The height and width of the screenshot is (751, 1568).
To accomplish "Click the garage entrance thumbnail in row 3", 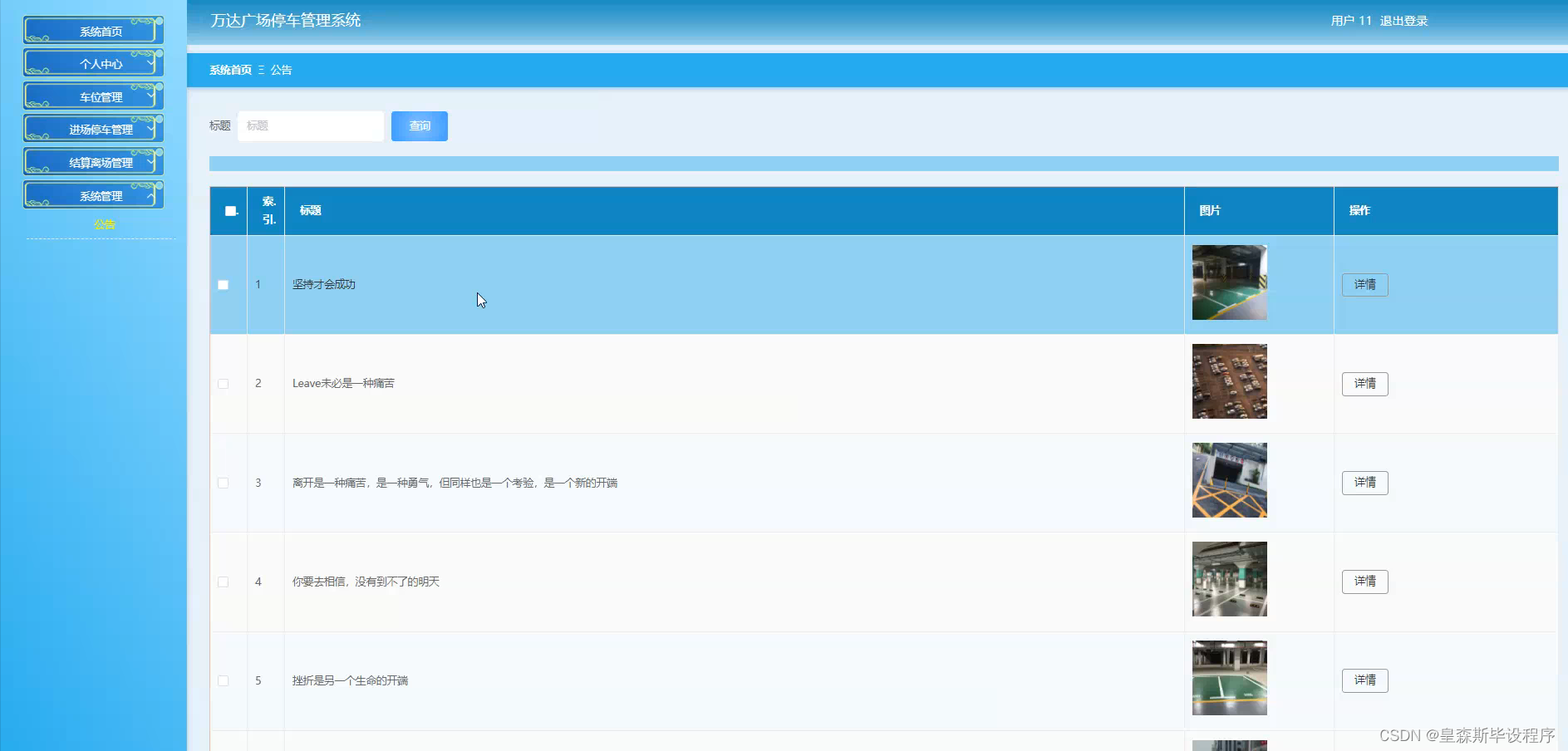I will (x=1230, y=480).
